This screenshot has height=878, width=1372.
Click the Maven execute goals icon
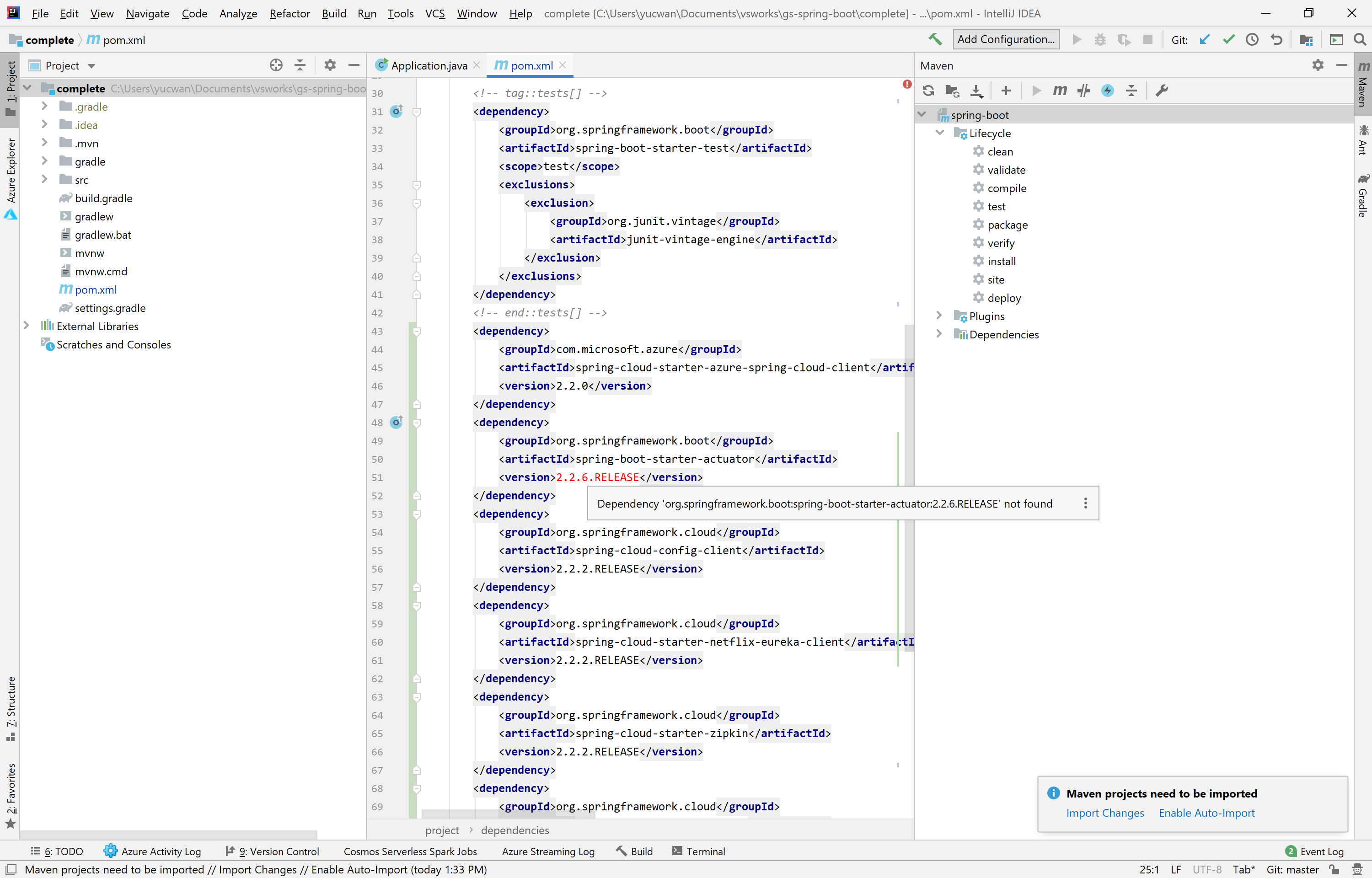coord(1060,91)
